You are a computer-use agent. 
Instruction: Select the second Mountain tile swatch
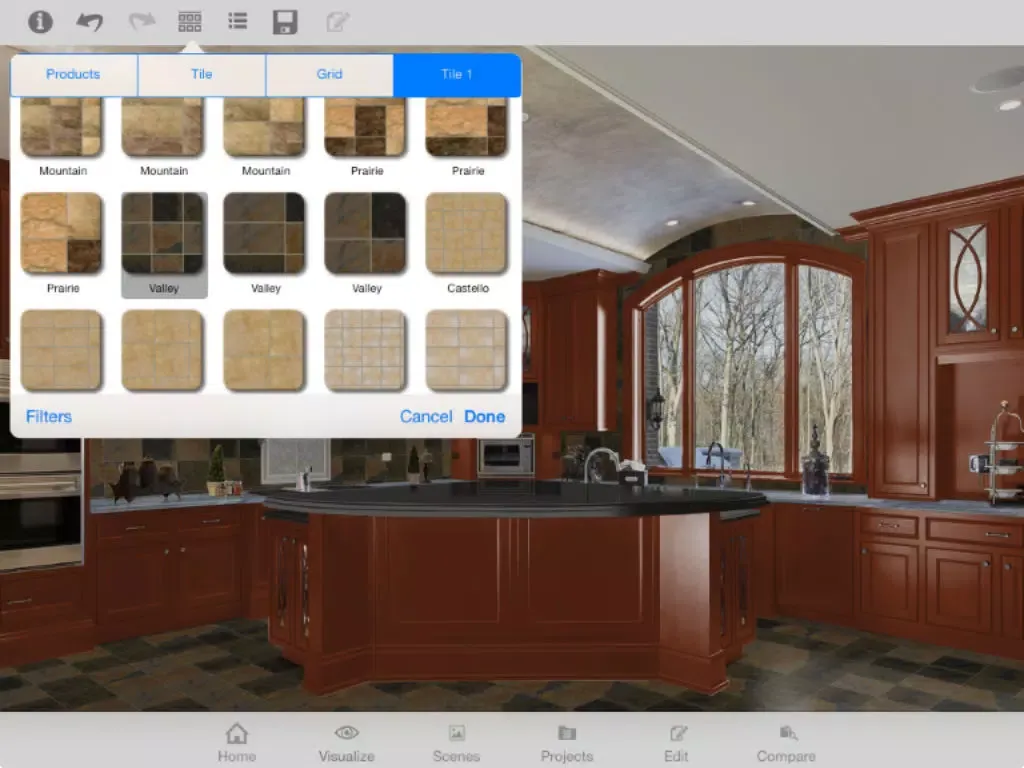click(x=163, y=127)
